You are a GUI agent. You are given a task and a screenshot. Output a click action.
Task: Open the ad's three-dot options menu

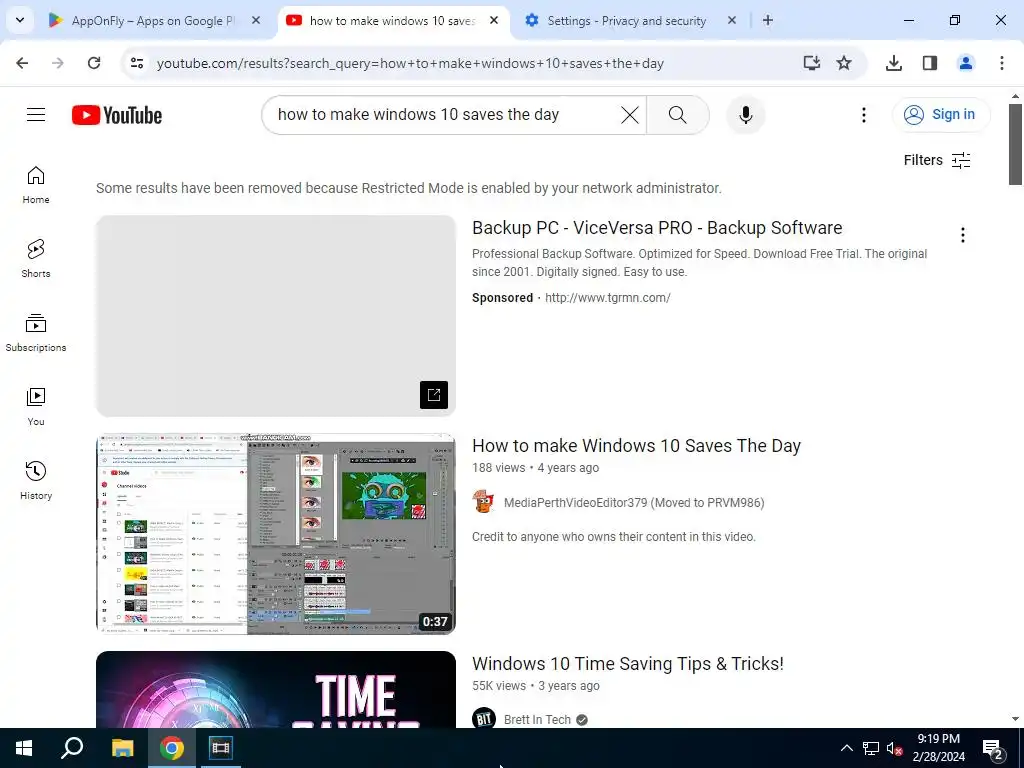(962, 235)
